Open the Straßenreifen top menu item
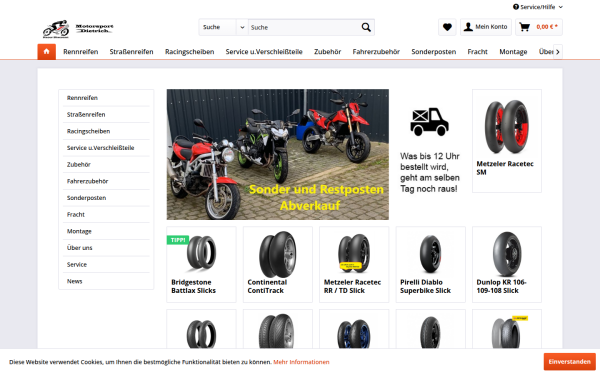This screenshot has height=375, width=600. (x=131, y=52)
